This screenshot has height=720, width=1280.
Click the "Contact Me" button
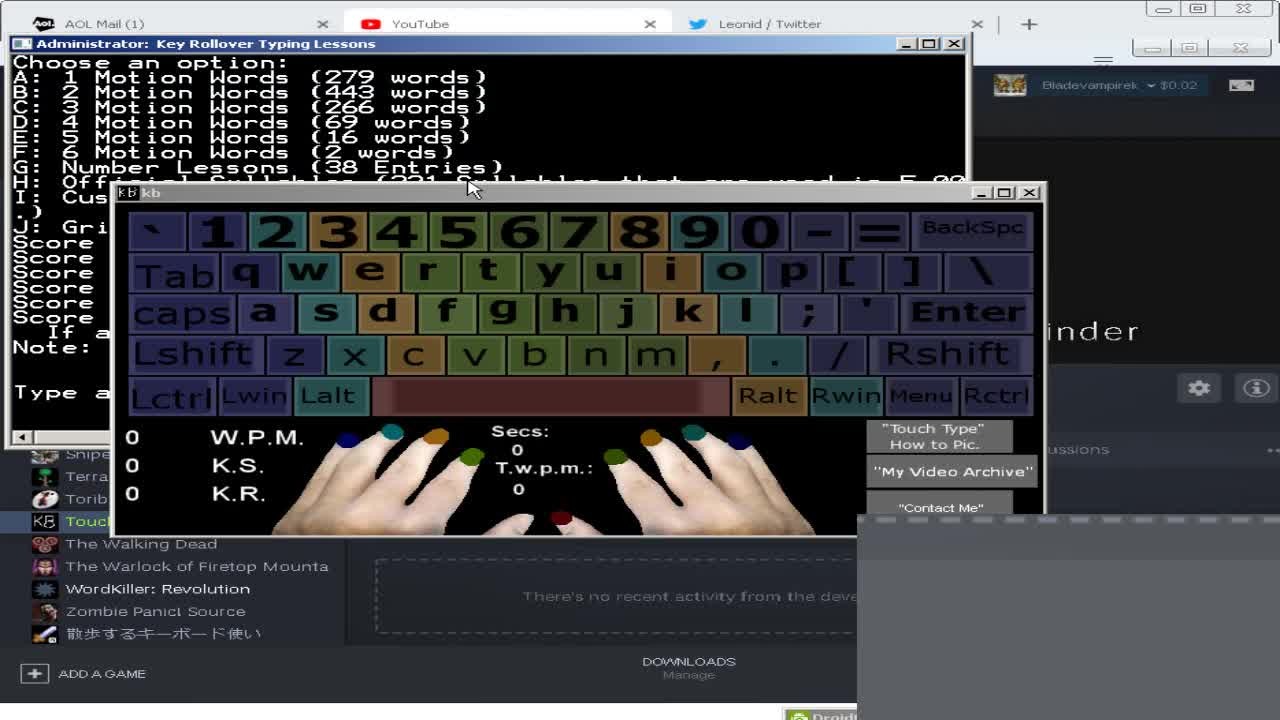pos(940,507)
